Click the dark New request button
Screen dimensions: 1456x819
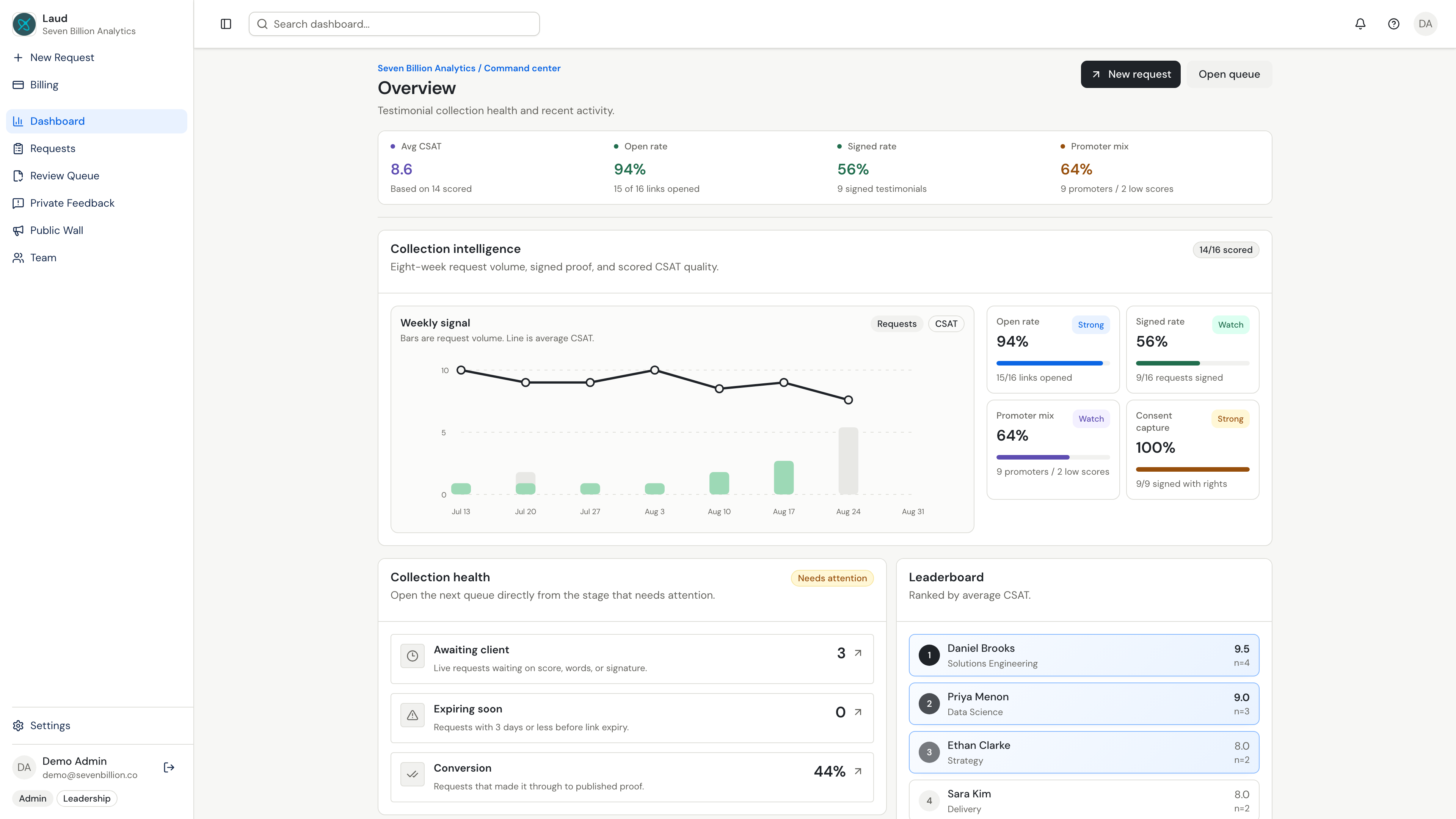tap(1130, 74)
